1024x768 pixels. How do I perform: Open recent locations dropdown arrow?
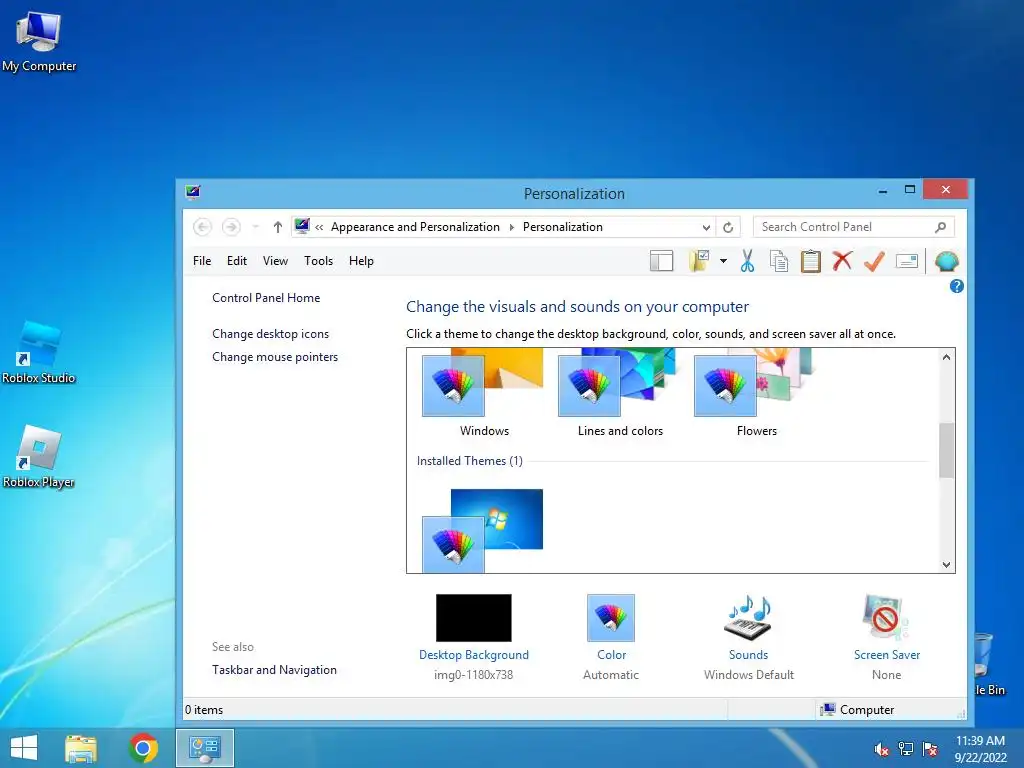(255, 227)
